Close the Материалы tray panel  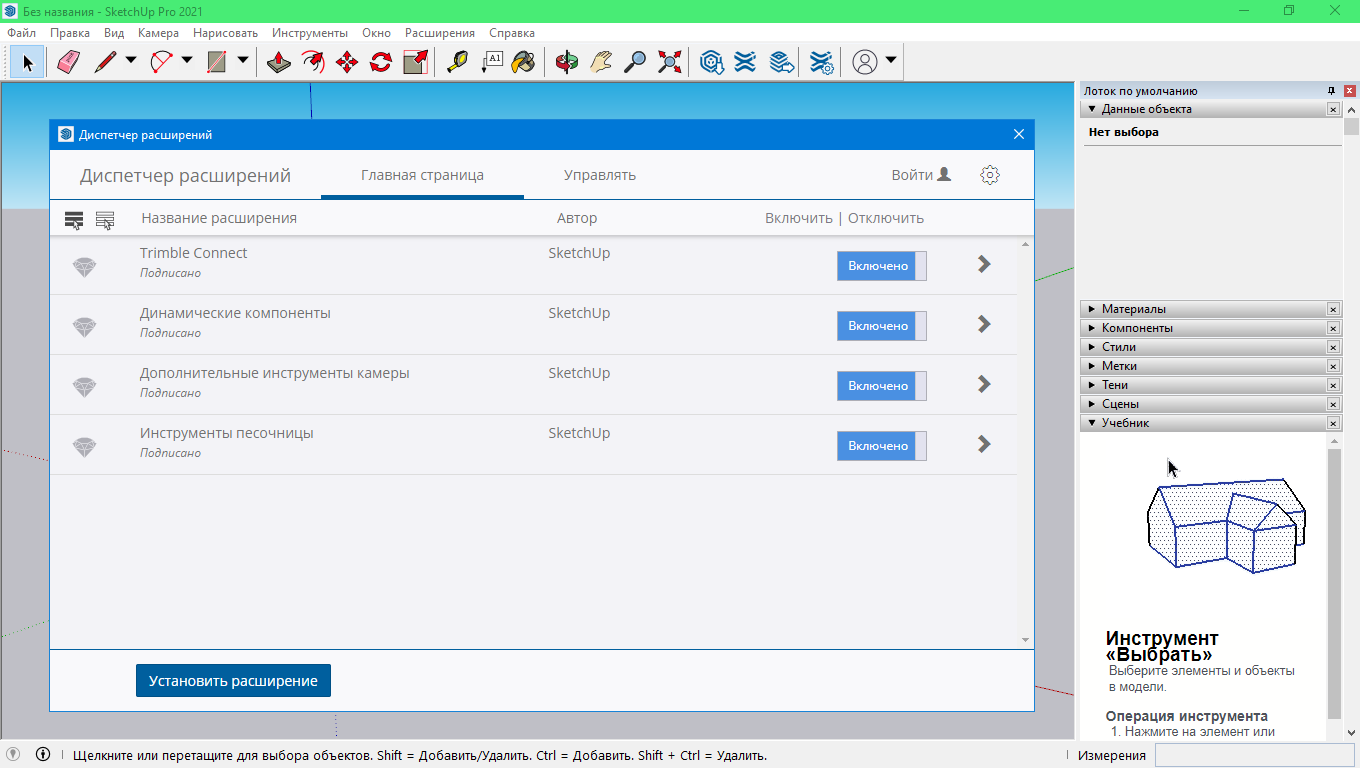click(1333, 309)
